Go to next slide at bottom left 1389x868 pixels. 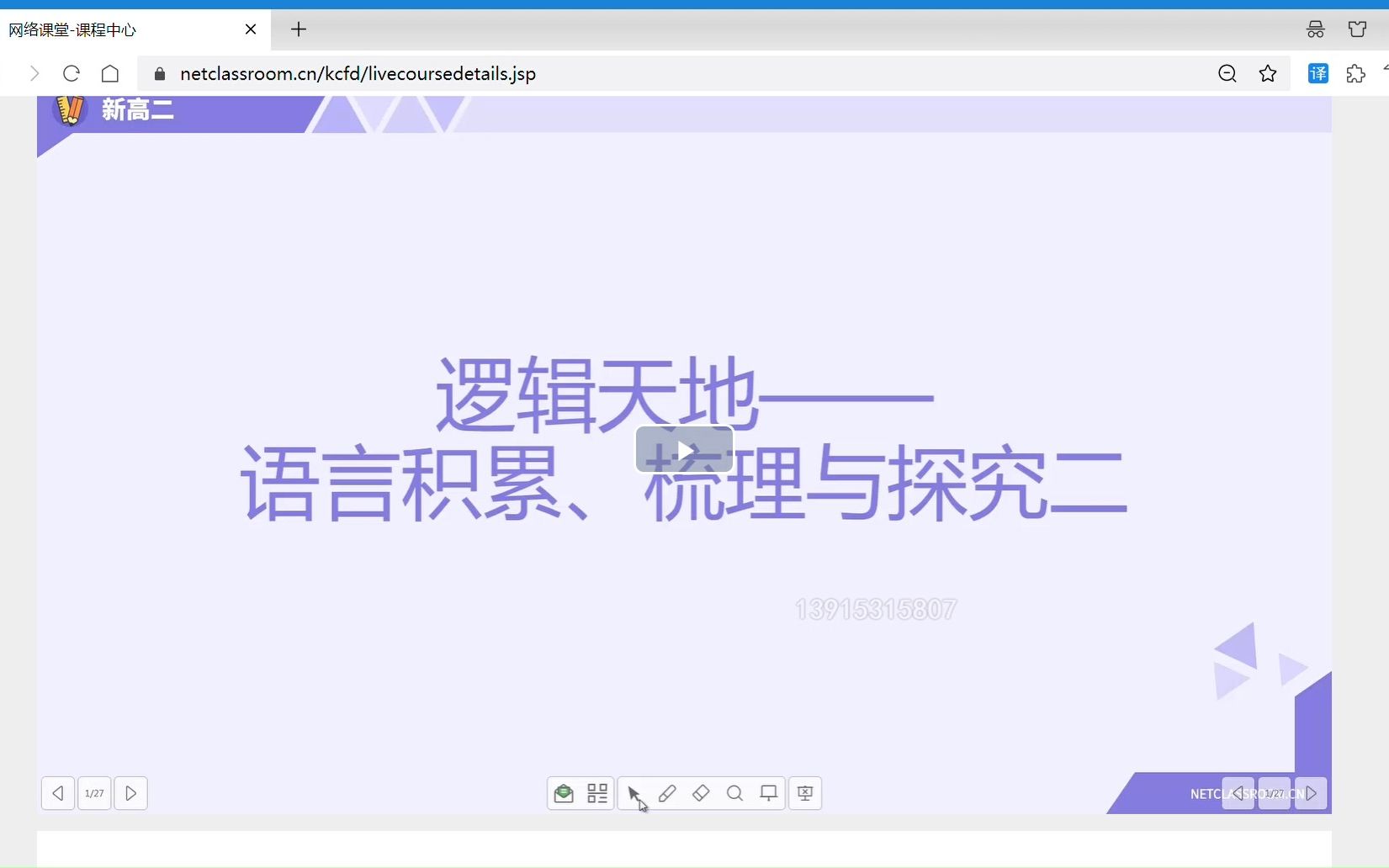click(x=131, y=793)
